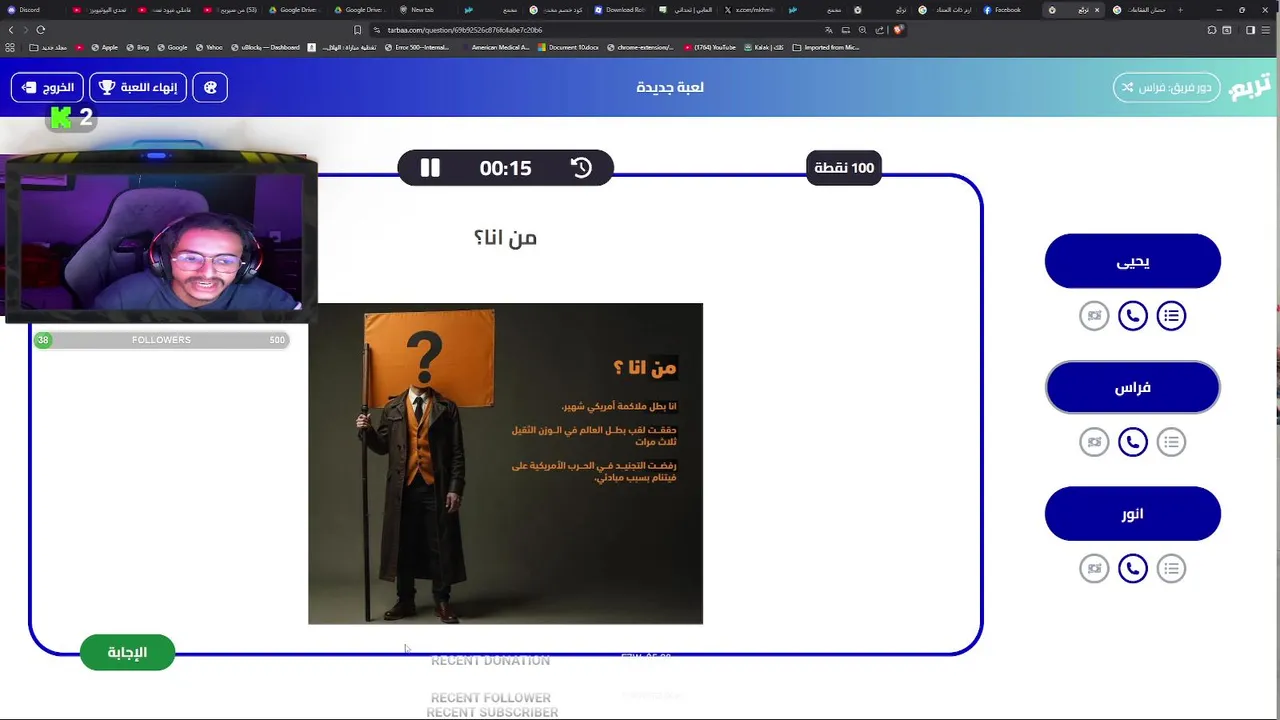Shuffle the team turn دور فريق فراس
1280x720 pixels.
[x=1166, y=87]
